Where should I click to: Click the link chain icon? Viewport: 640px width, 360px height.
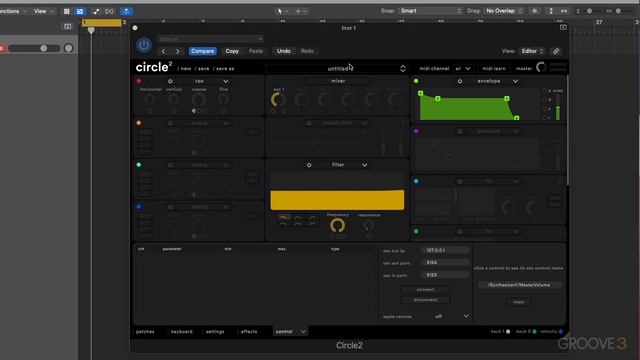(x=556, y=51)
